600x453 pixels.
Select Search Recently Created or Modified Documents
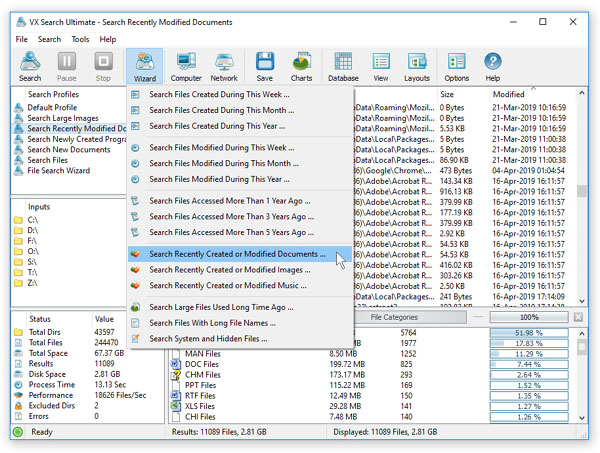(x=237, y=255)
